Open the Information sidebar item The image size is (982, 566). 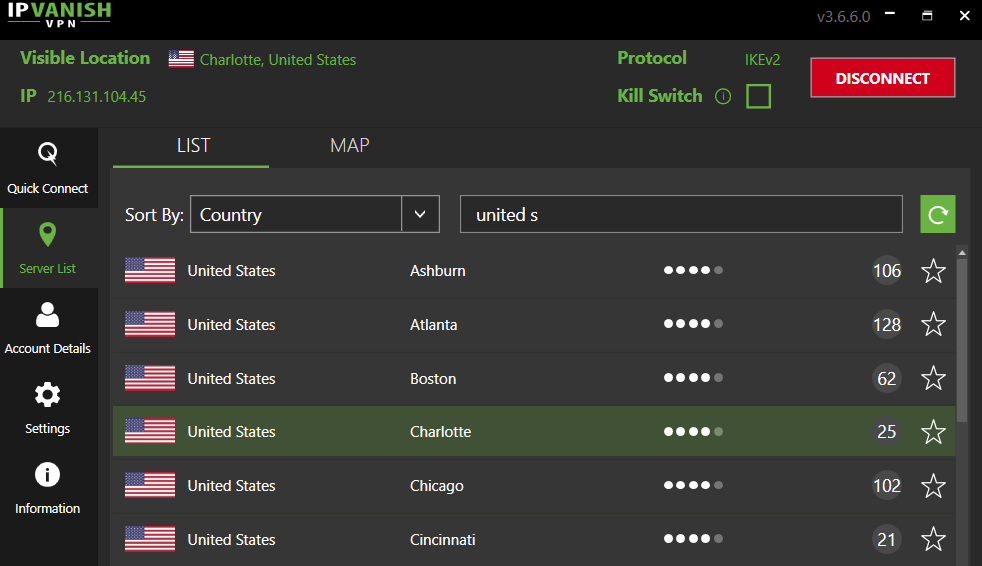pos(48,488)
